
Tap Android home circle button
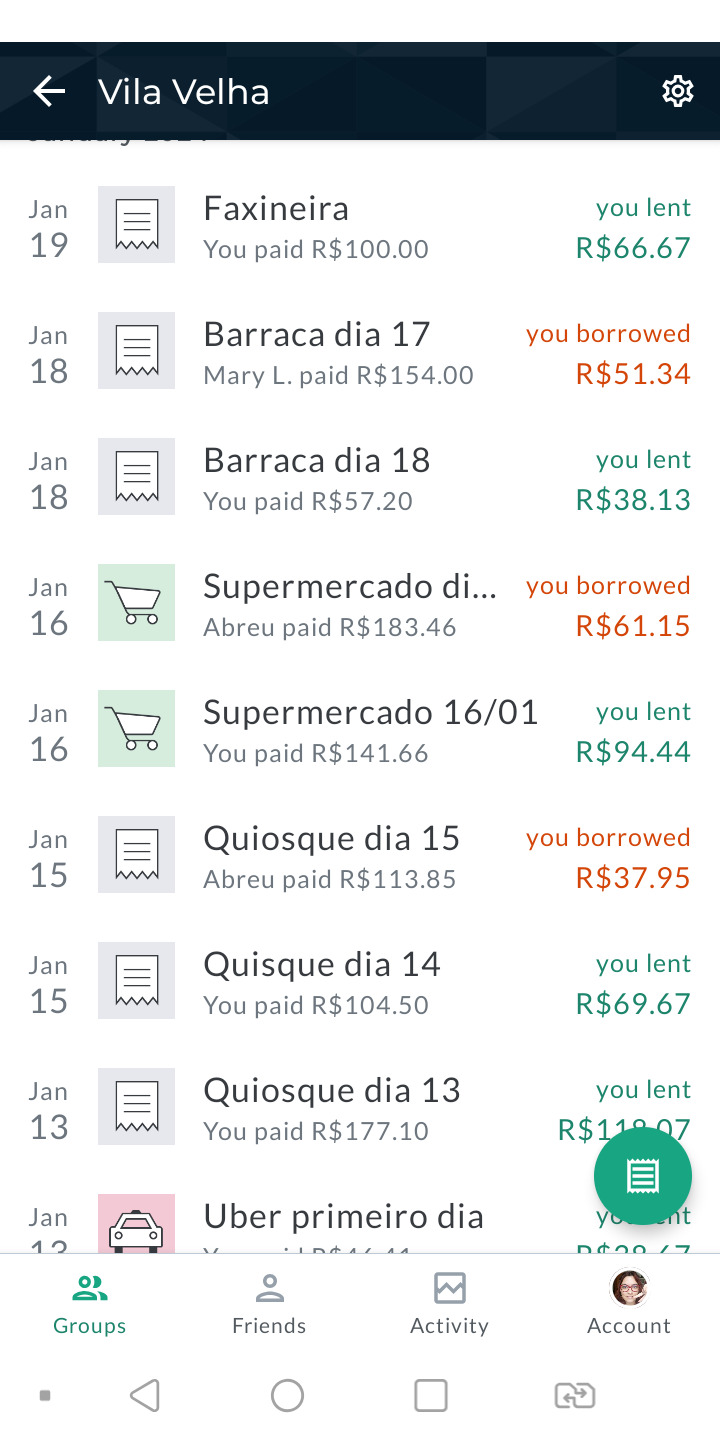[x=287, y=1395]
